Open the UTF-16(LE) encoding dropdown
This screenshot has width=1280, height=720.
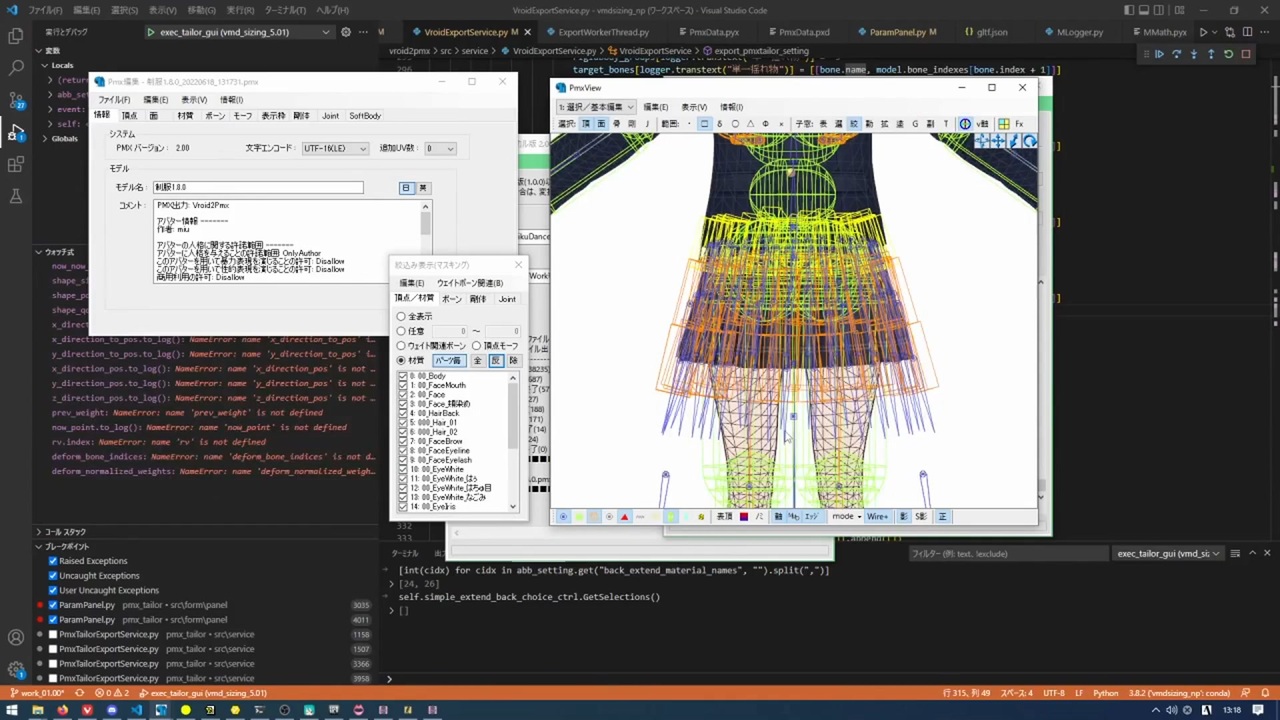335,148
